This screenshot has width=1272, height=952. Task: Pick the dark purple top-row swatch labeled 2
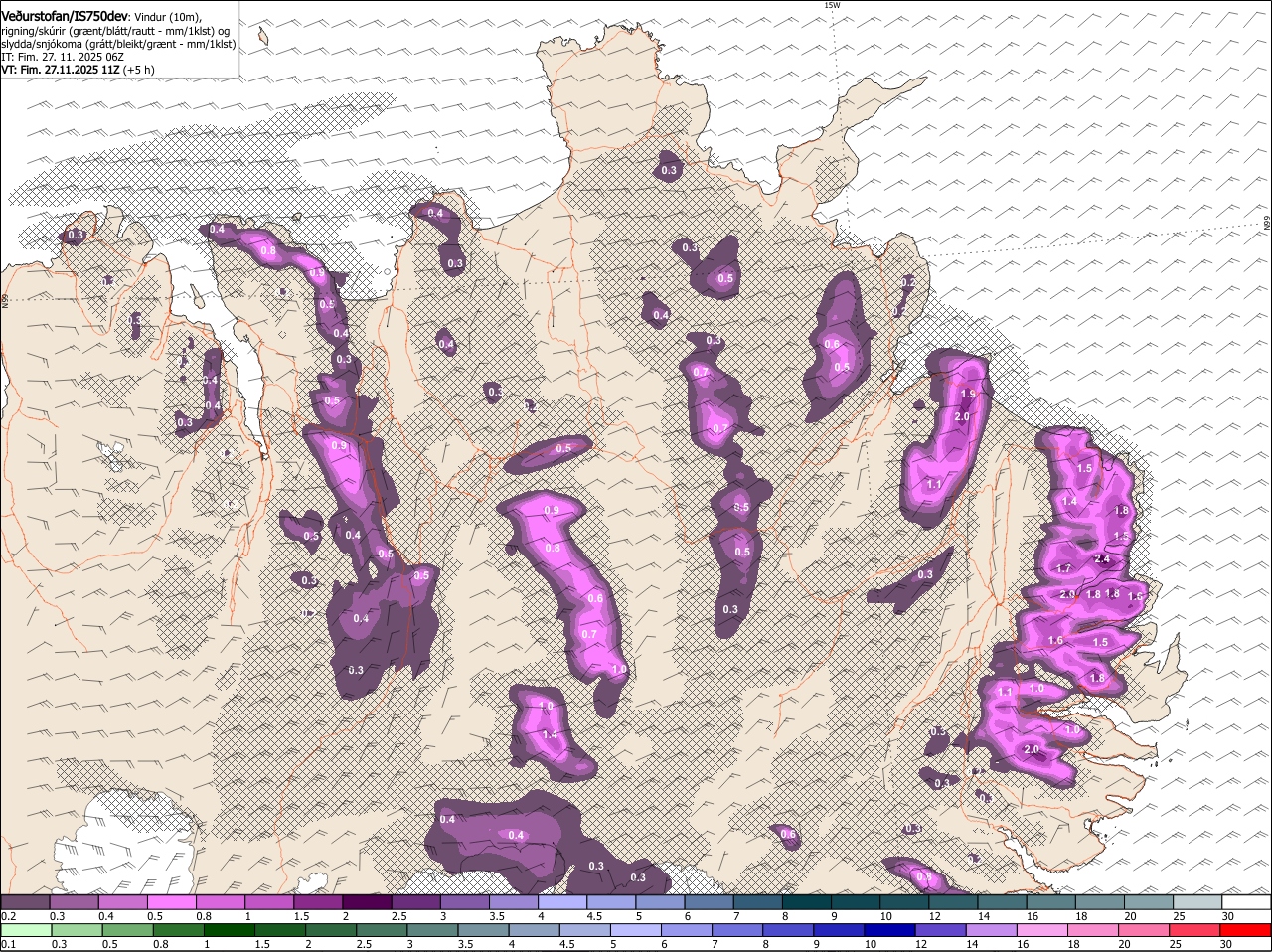click(367, 902)
